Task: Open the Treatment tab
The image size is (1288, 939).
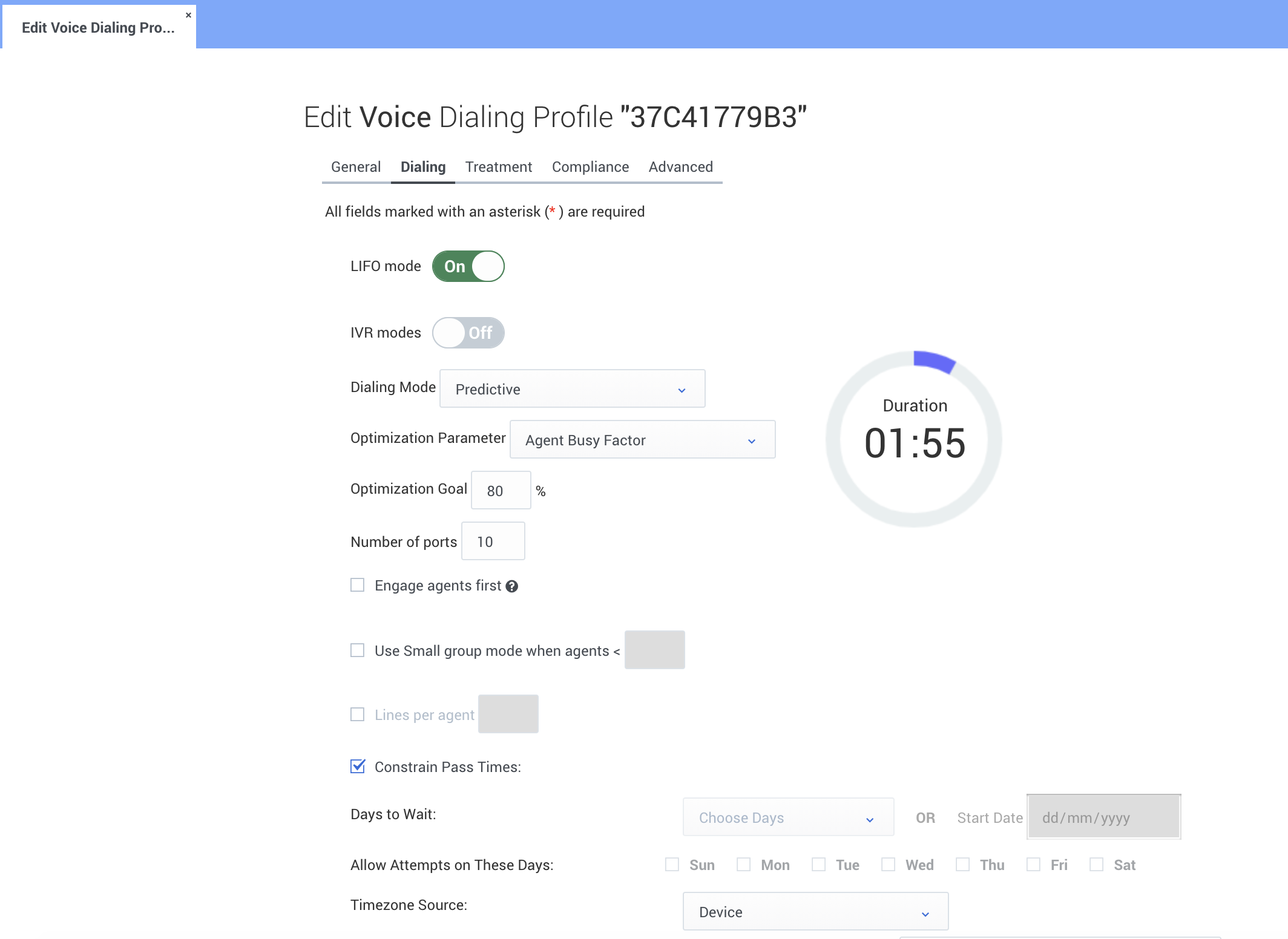Action: coord(498,167)
